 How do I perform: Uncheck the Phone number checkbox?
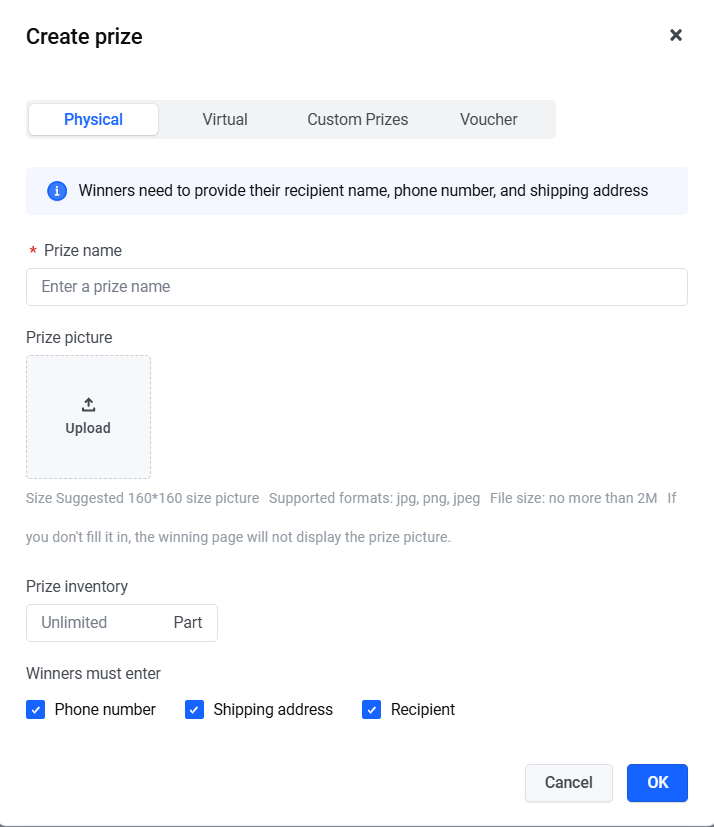(x=36, y=710)
